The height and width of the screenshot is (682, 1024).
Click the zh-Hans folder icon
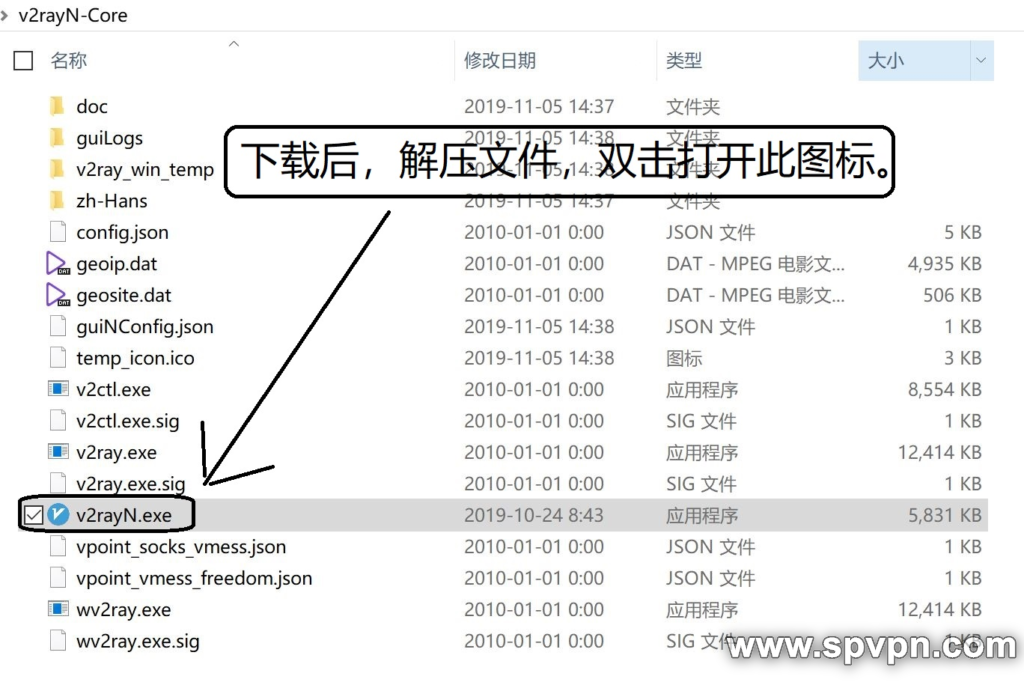click(58, 201)
